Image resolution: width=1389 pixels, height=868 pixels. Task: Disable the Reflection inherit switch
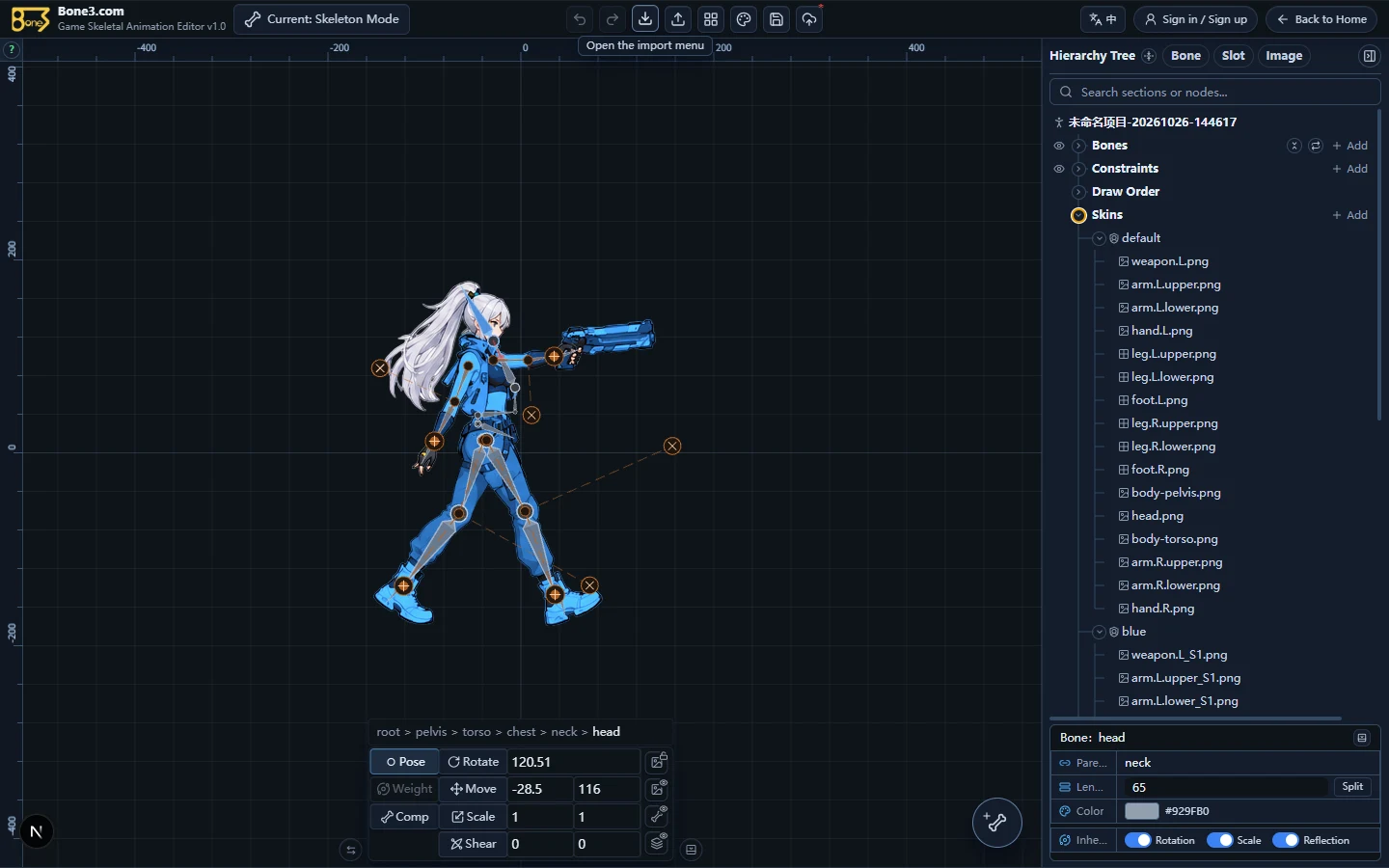click(1286, 840)
